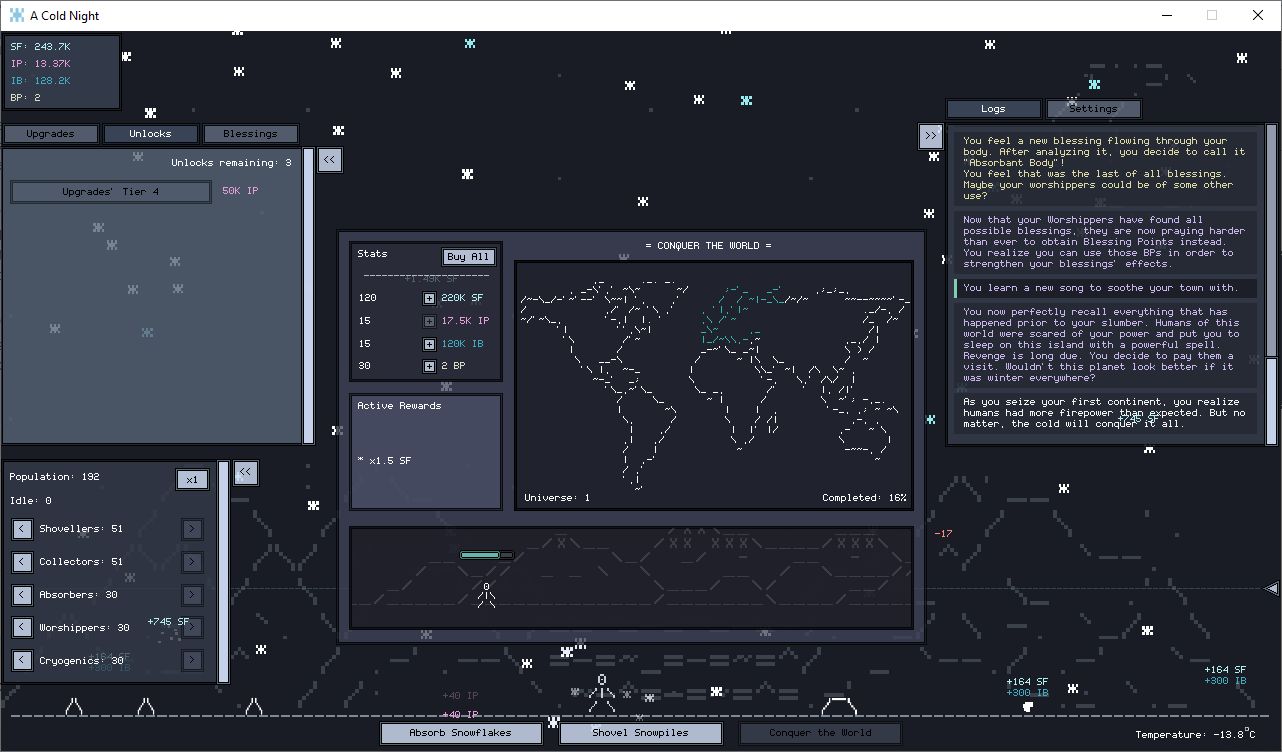Increase the Shovellers count
This screenshot has height=752, width=1282.
(192, 529)
